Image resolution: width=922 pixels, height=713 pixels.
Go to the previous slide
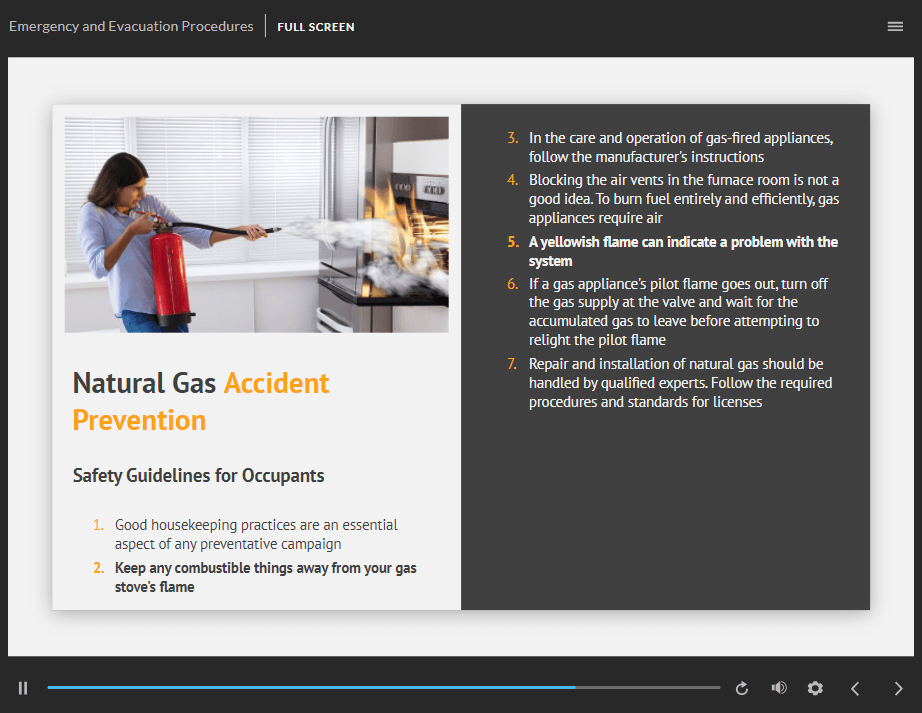point(856,688)
